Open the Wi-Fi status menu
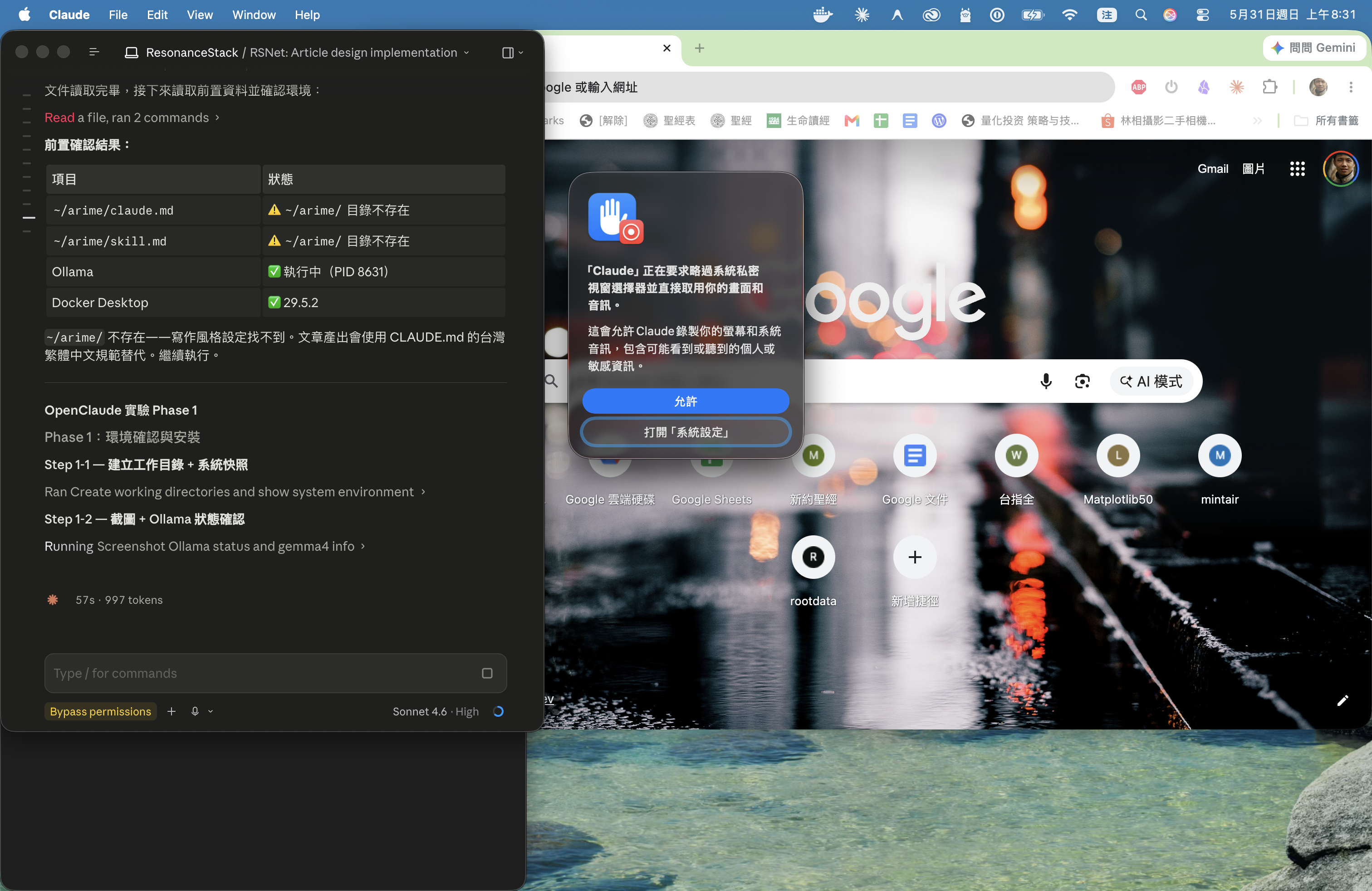Viewport: 1372px width, 891px height. pos(1070,15)
